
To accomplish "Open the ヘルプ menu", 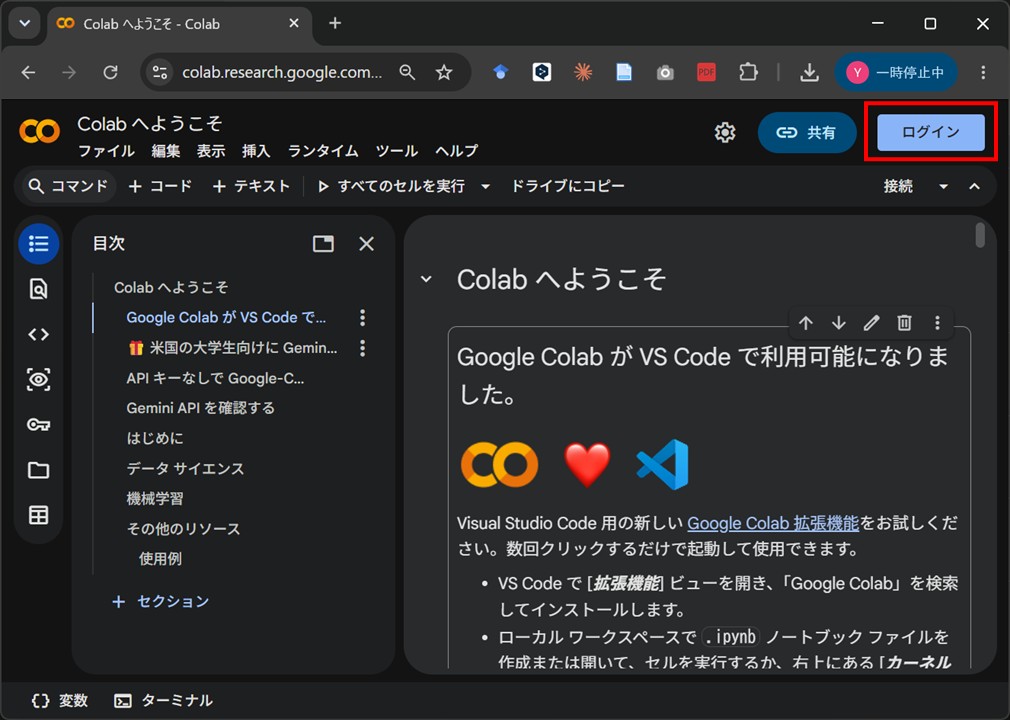I will 457,151.
